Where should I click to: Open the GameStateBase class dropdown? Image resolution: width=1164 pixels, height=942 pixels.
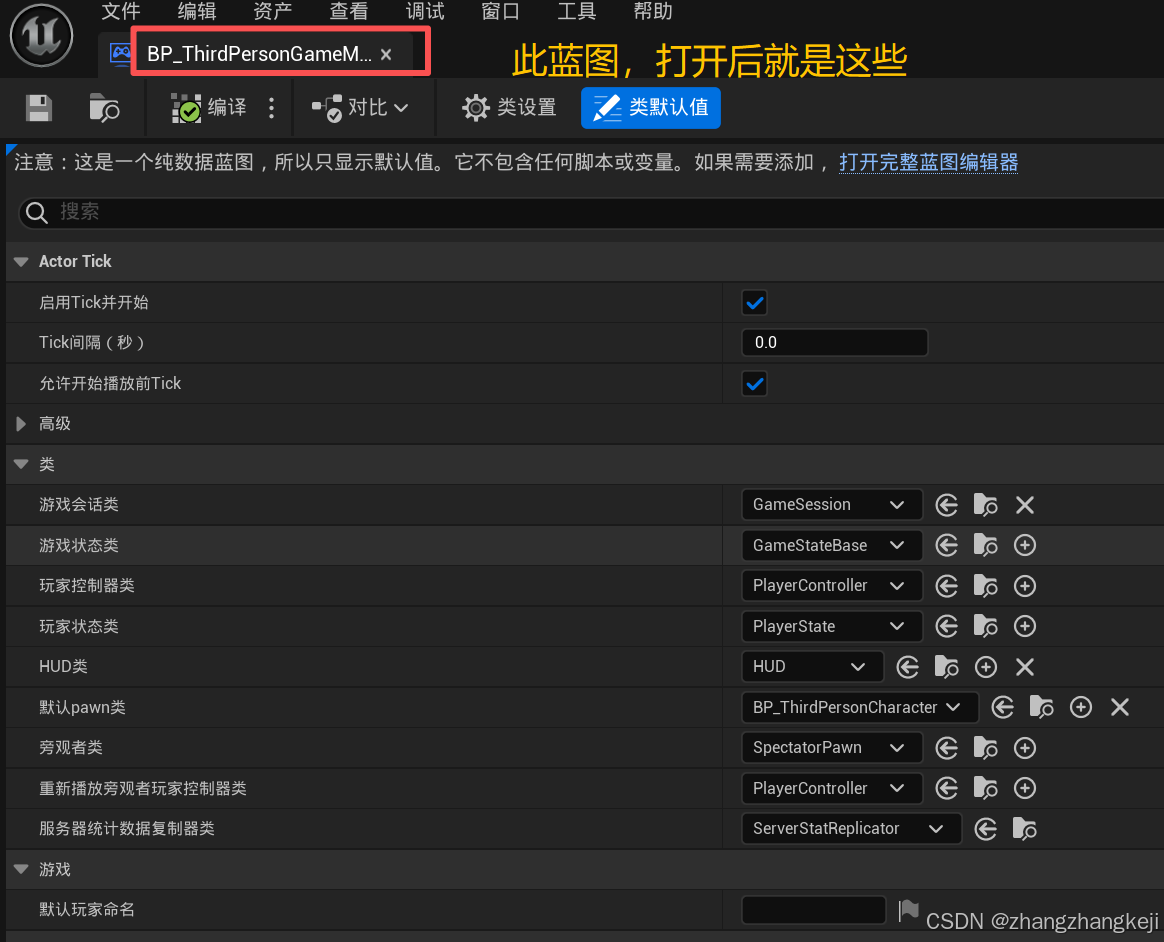point(831,546)
